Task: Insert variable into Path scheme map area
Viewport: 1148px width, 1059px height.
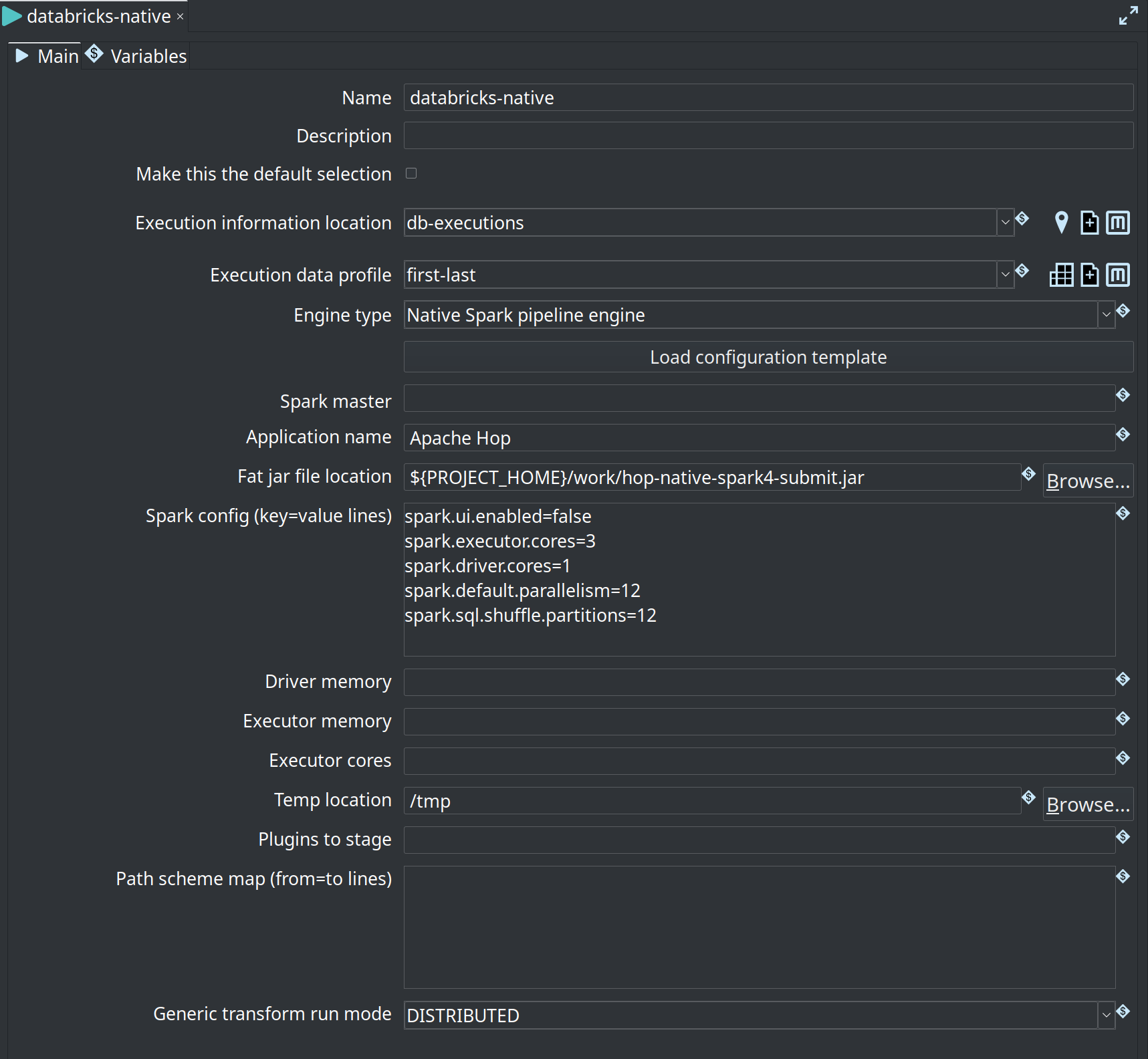Action: pyautogui.click(x=1123, y=876)
